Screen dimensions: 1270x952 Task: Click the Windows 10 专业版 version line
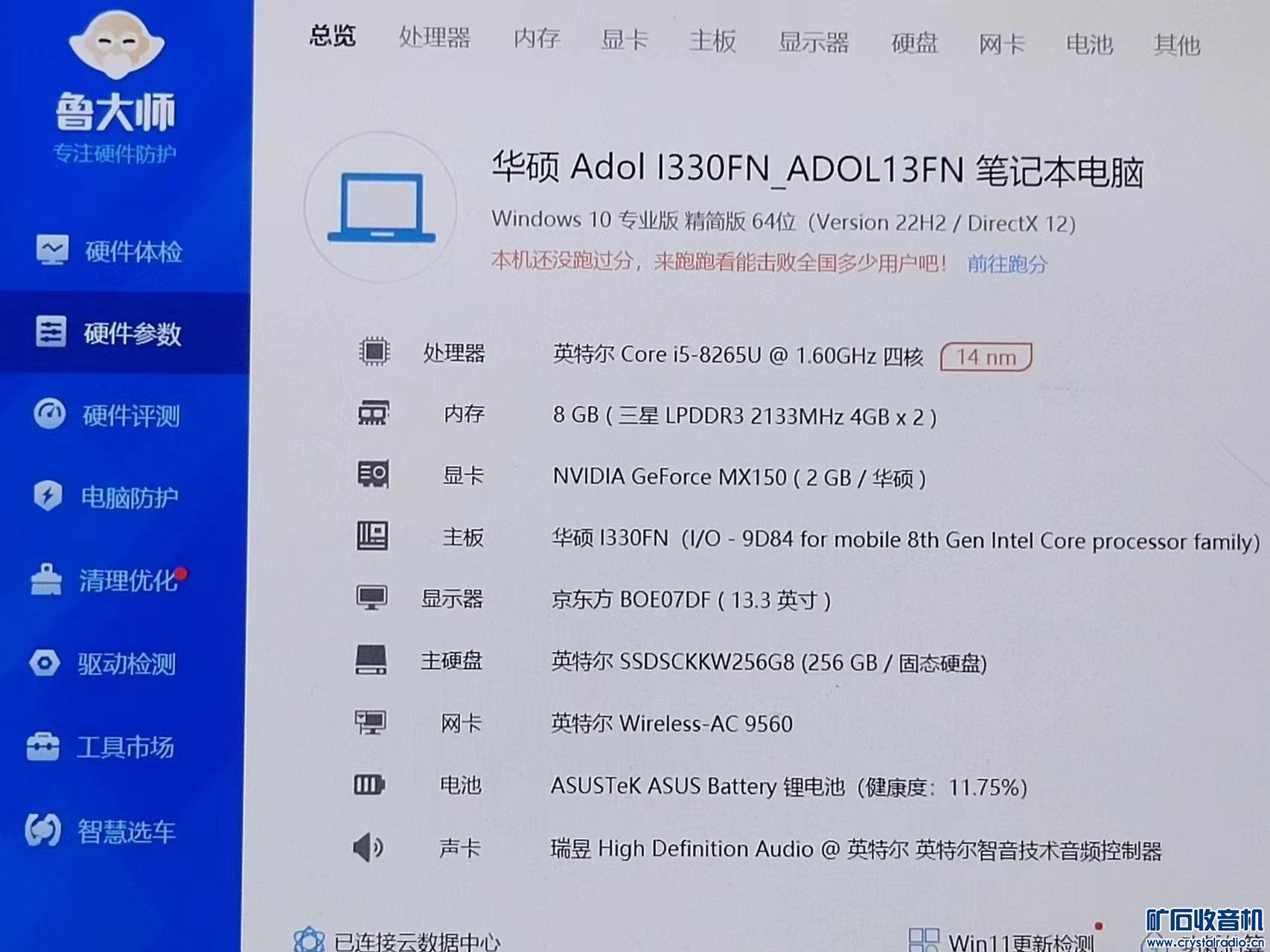click(784, 221)
